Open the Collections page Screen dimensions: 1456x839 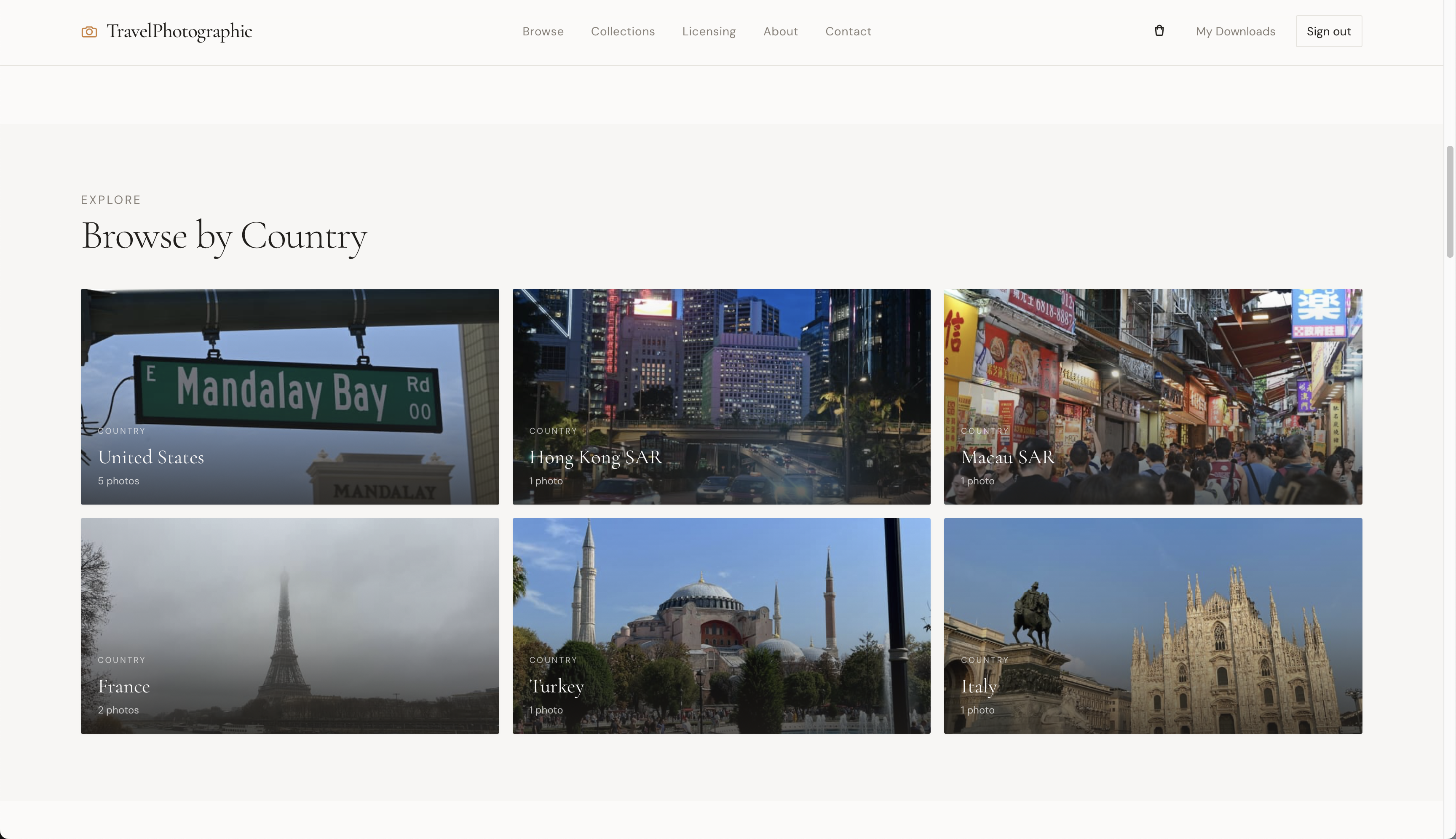click(623, 32)
